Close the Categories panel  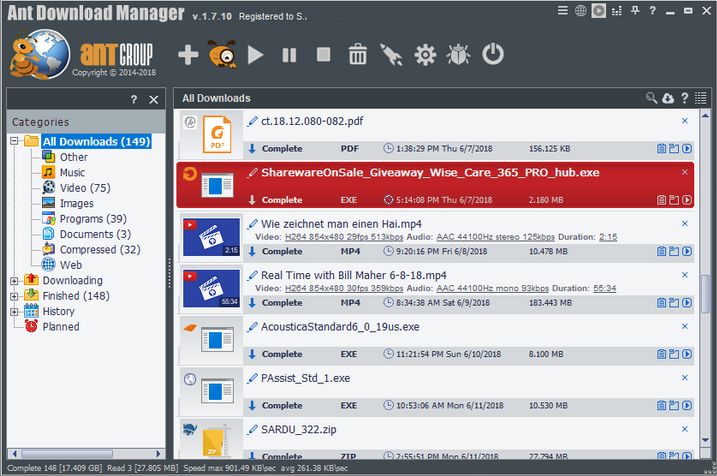click(154, 100)
